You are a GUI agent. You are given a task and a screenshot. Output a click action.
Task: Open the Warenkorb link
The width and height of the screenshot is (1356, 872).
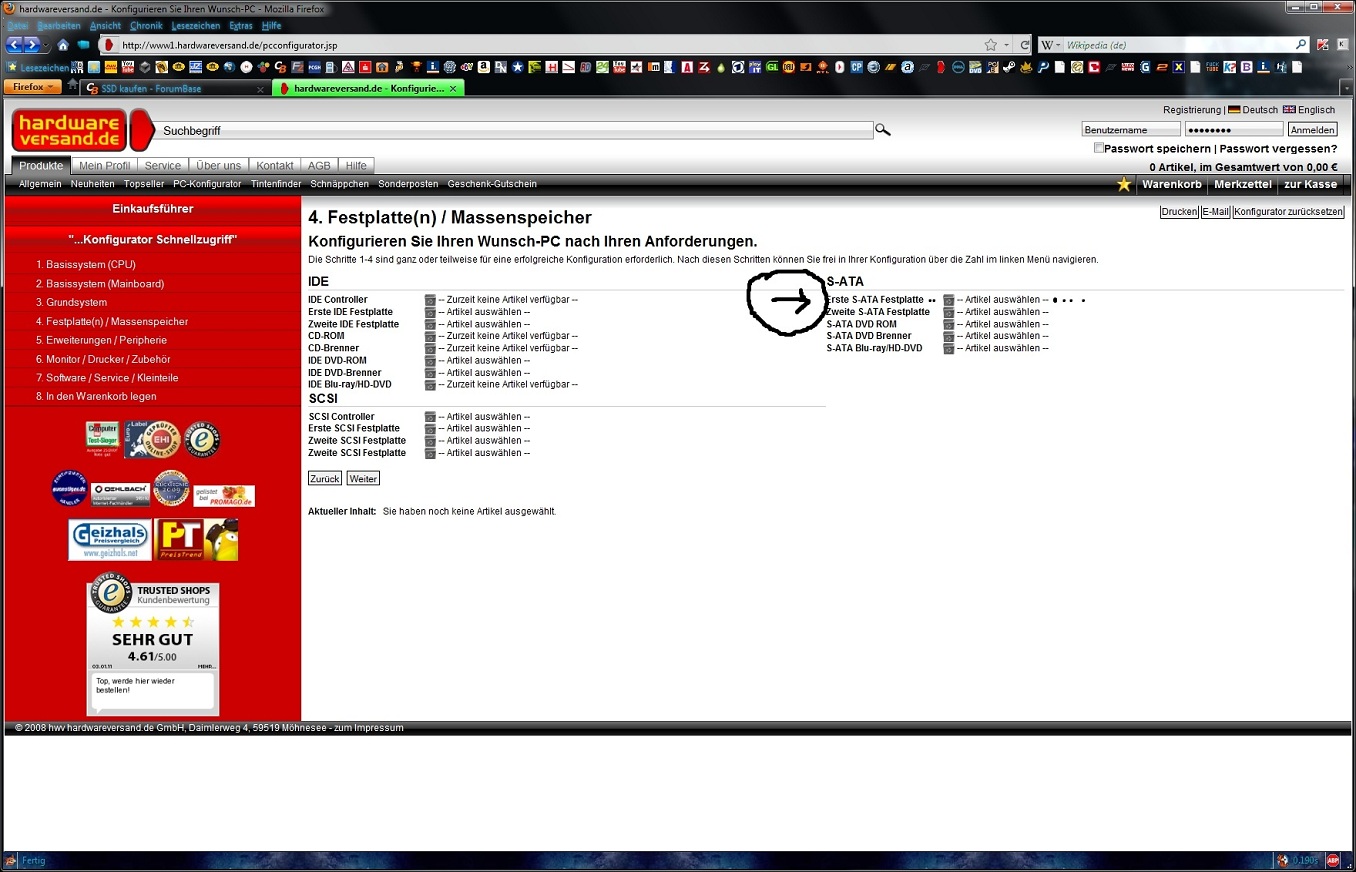click(x=1172, y=184)
